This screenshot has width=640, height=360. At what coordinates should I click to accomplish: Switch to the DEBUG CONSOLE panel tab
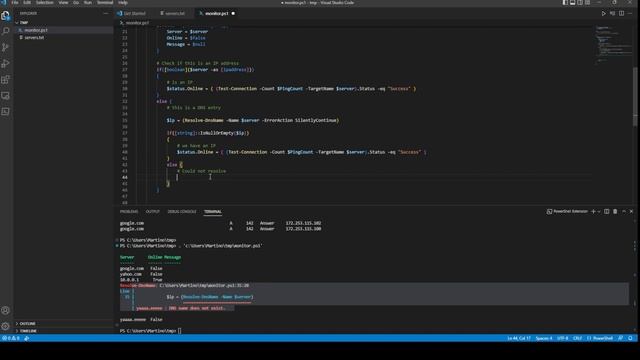182,211
